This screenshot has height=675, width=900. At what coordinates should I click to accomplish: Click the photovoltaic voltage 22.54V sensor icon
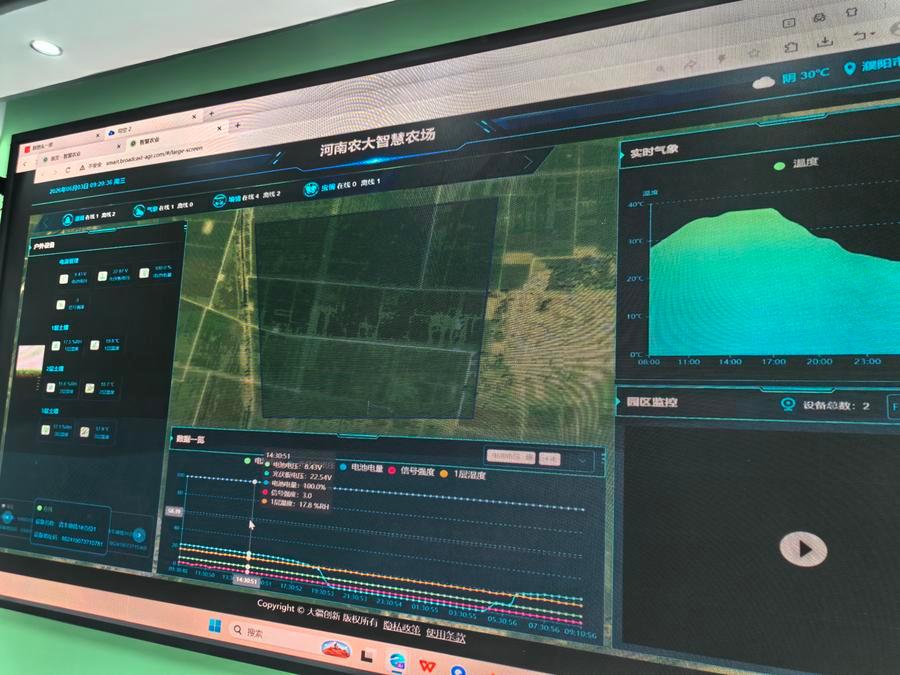102,276
